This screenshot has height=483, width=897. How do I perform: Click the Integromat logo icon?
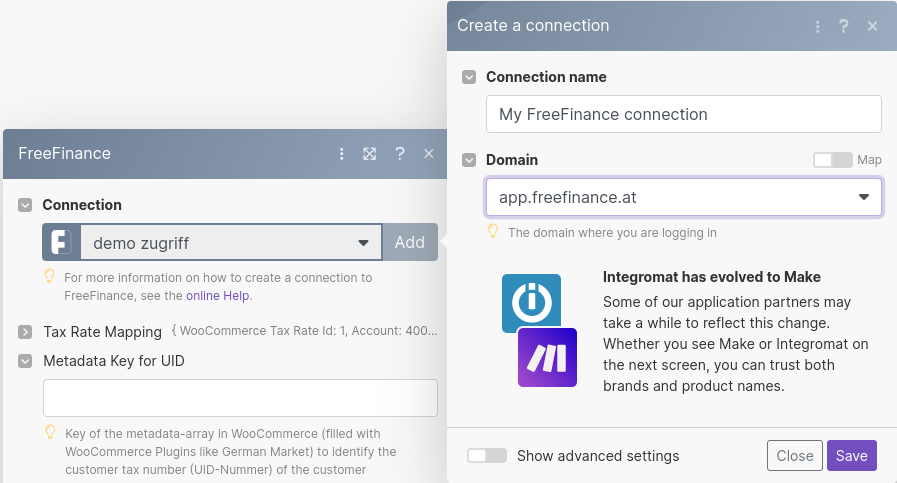point(531,303)
